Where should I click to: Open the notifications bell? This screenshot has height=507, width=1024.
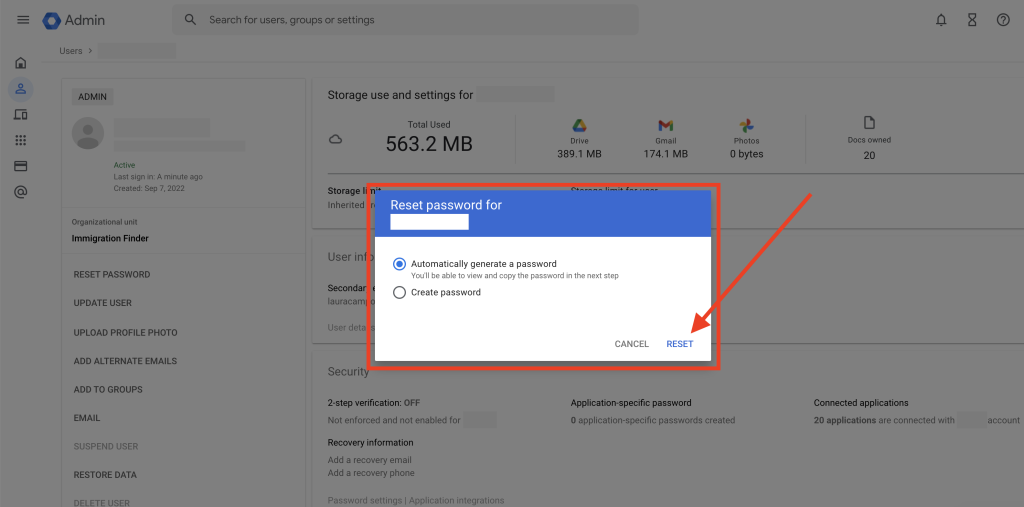(x=941, y=20)
